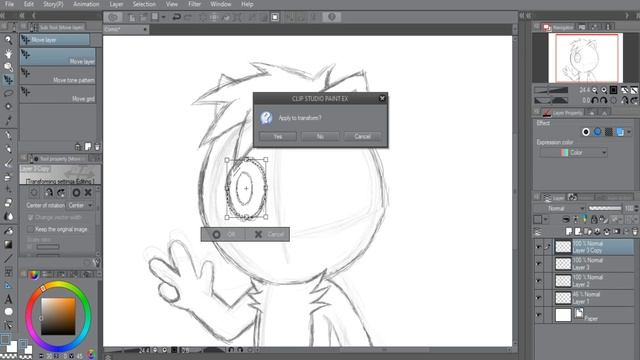Click OK on transform launcher bar

click(x=224, y=234)
